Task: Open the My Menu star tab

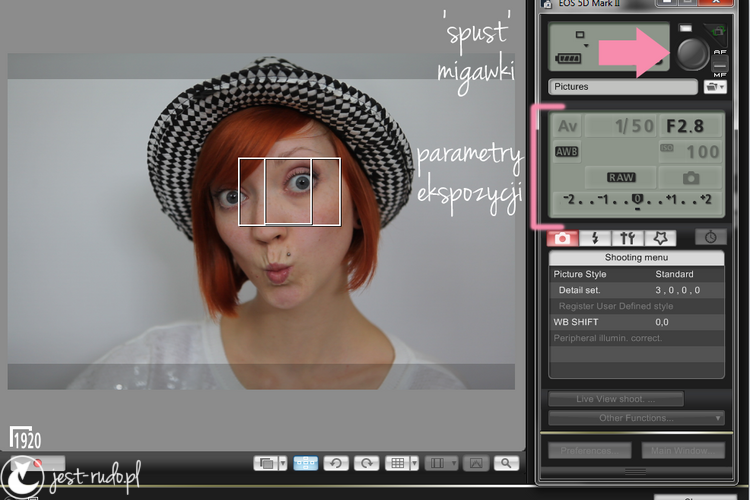Action: pos(660,238)
